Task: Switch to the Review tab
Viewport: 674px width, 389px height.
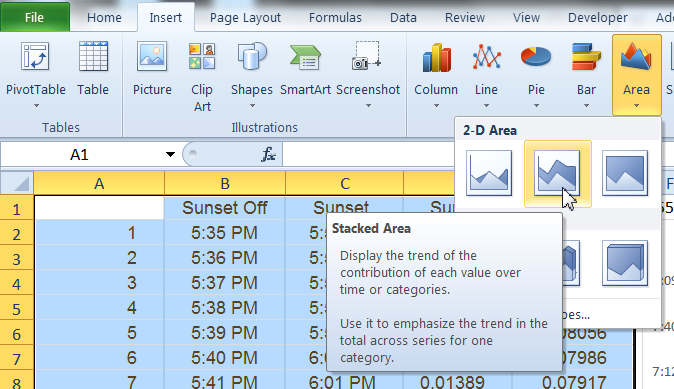Action: click(x=465, y=18)
